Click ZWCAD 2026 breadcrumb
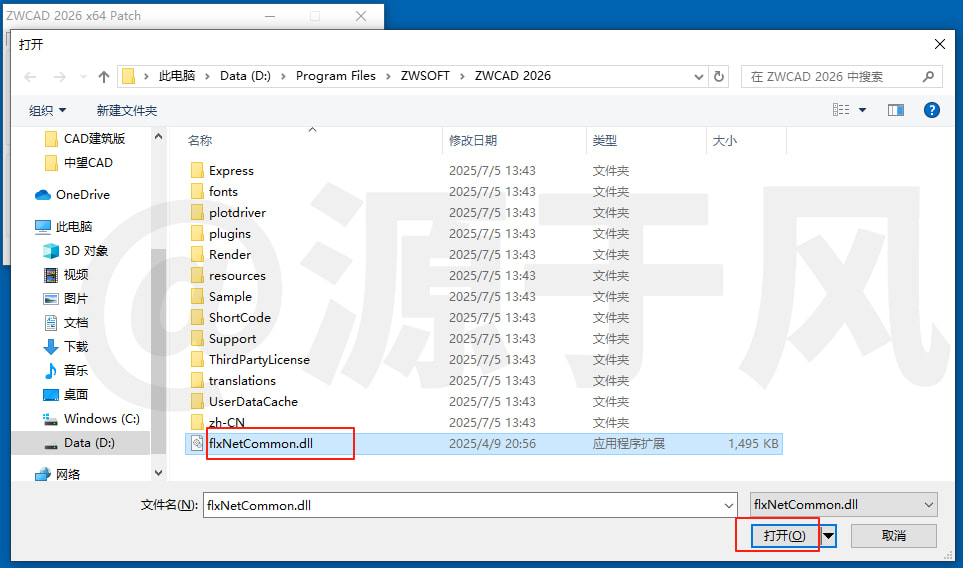963x568 pixels. coord(513,76)
